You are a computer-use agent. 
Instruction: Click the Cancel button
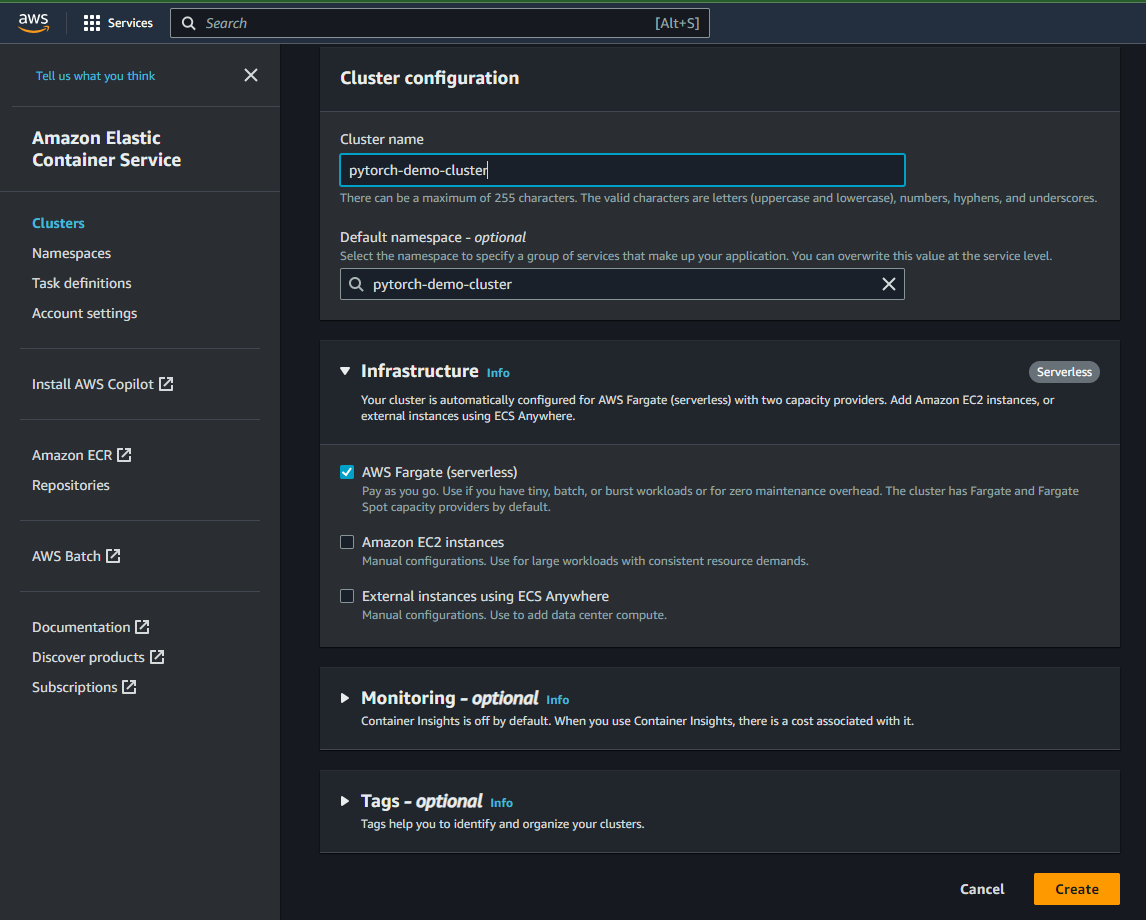click(x=982, y=889)
